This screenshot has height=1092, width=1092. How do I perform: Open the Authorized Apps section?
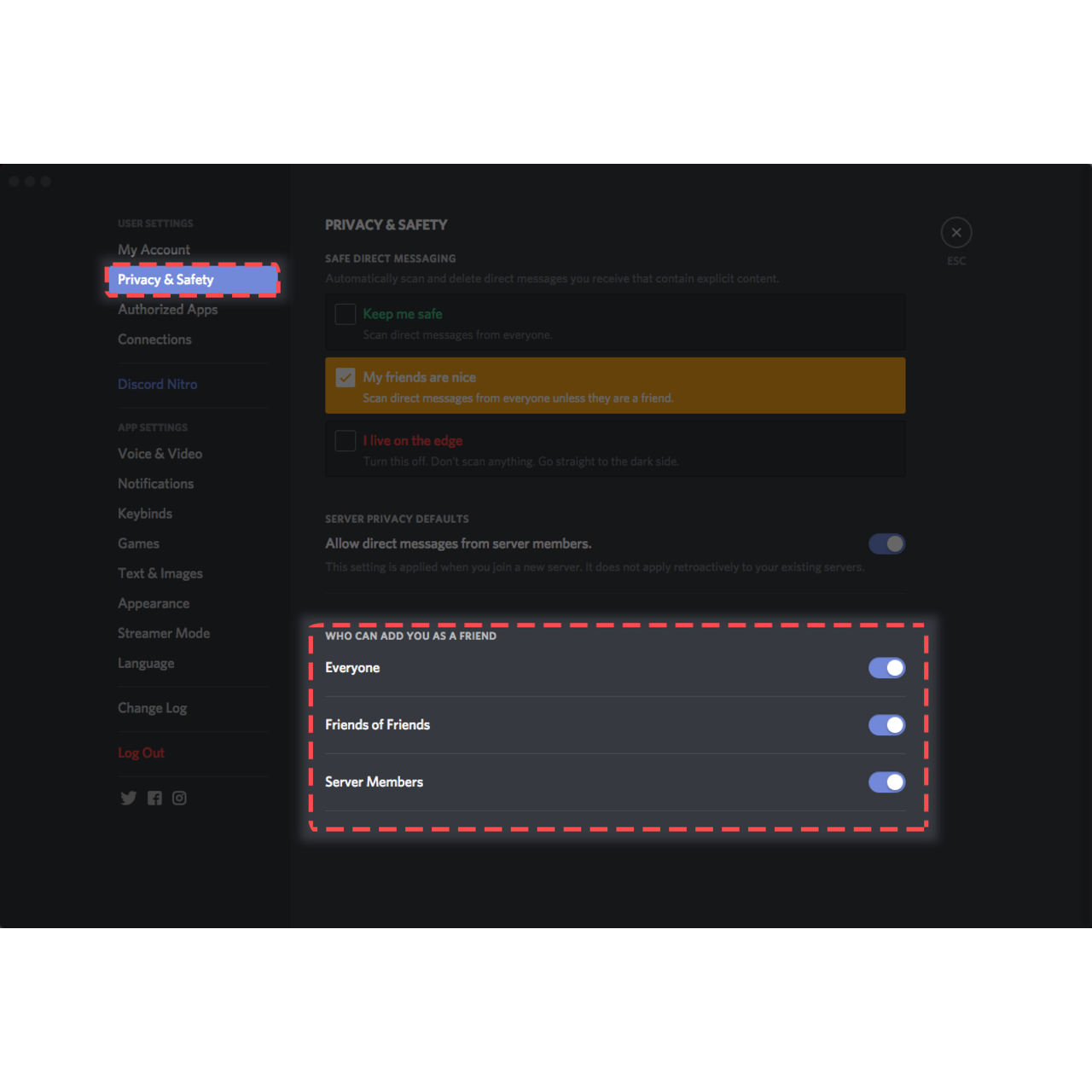click(x=167, y=309)
